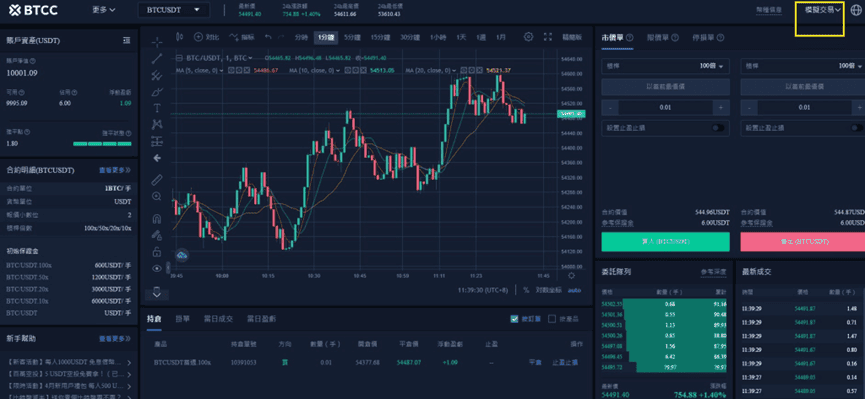Click the redo arrow in chart toolbar

[281, 37]
